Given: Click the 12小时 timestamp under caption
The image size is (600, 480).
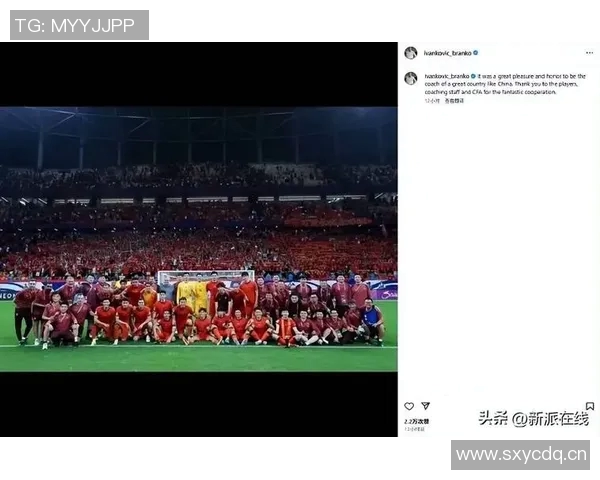Looking at the screenshot, I should [x=432, y=101].
